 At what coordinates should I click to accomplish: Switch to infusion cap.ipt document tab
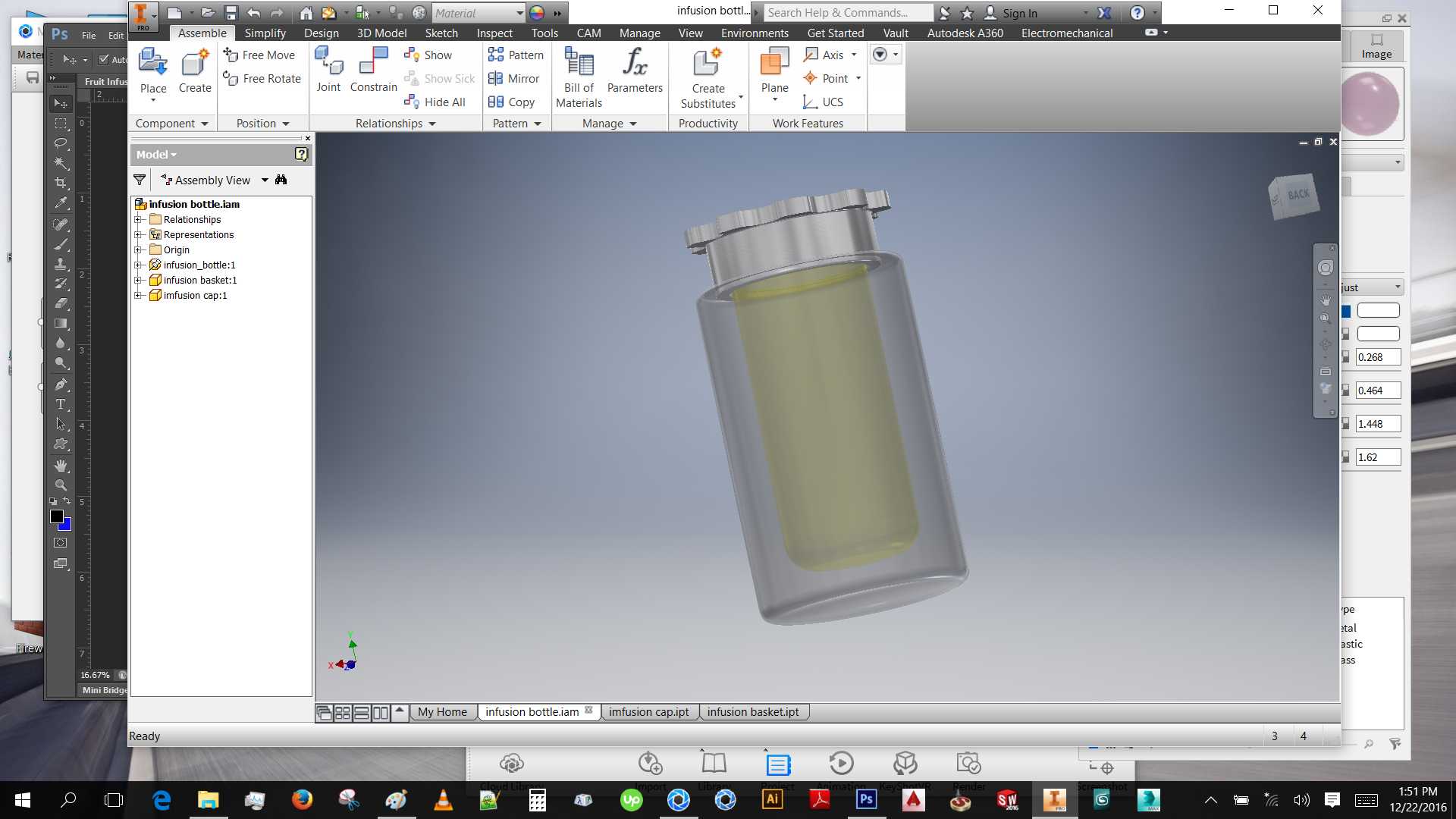[x=649, y=712]
